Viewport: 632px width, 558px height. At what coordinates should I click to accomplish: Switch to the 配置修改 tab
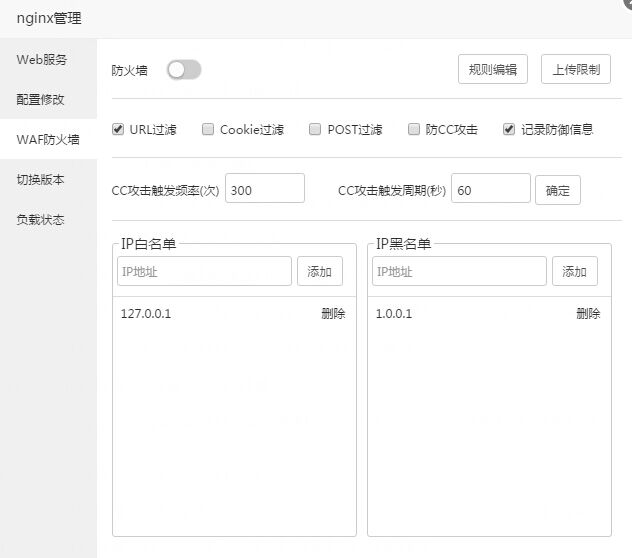click(x=41, y=99)
